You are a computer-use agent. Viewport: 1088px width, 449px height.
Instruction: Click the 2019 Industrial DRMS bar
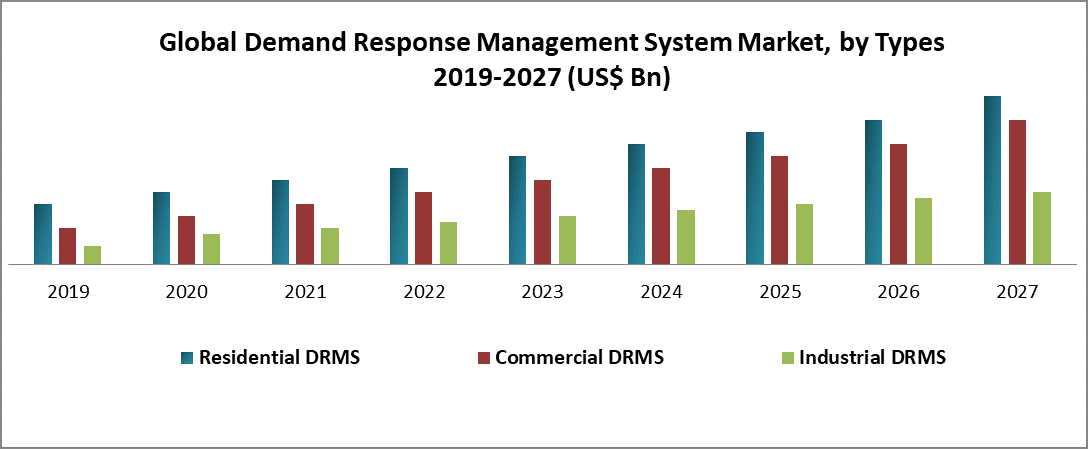click(x=92, y=255)
